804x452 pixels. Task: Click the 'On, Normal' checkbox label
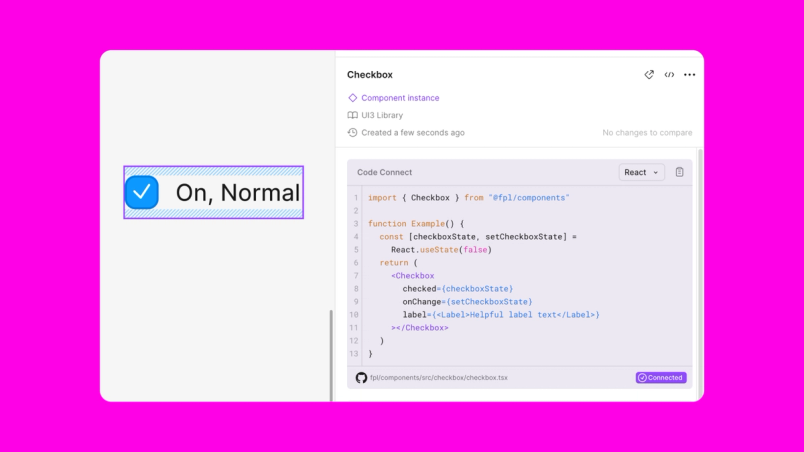coord(238,193)
